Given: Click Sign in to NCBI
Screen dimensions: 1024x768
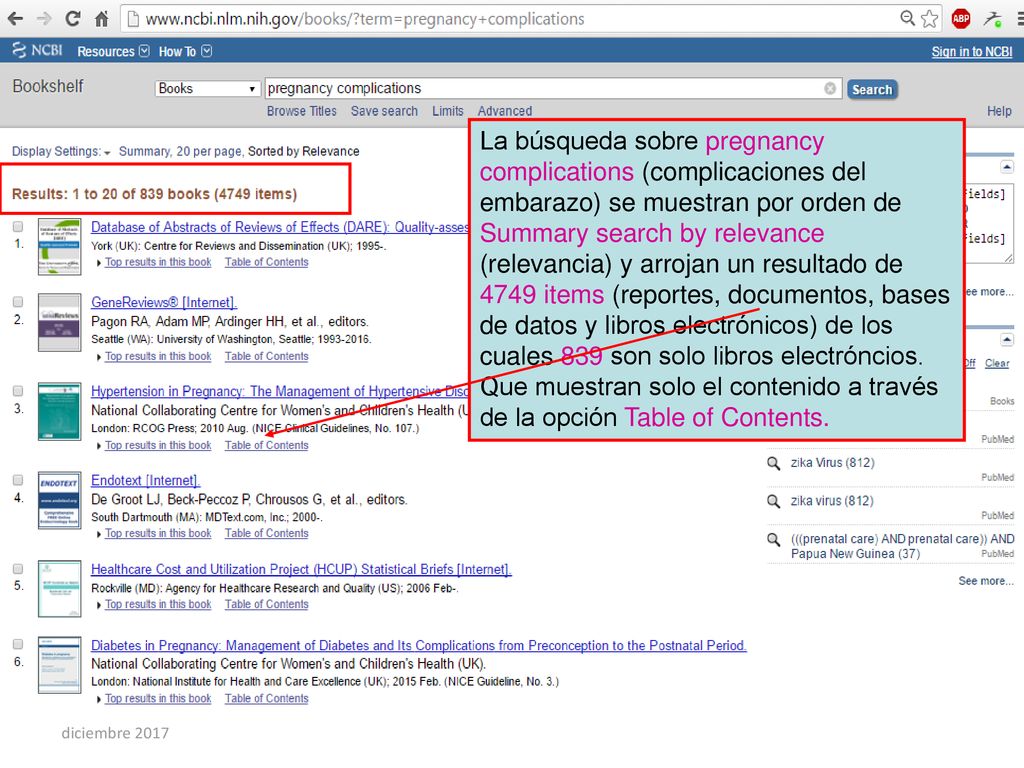Looking at the screenshot, I should pos(972,52).
